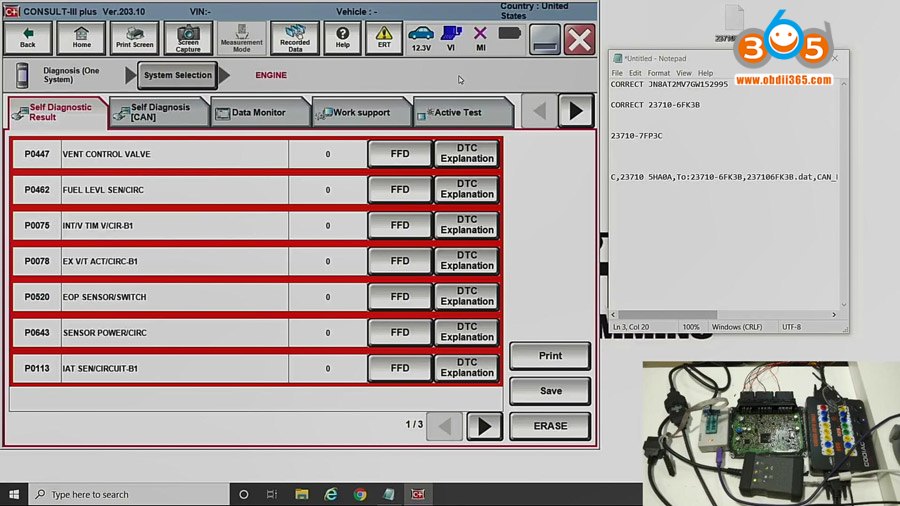This screenshot has width=900, height=506.
Task: Open Task View on the taskbar
Action: pyautogui.click(x=272, y=494)
